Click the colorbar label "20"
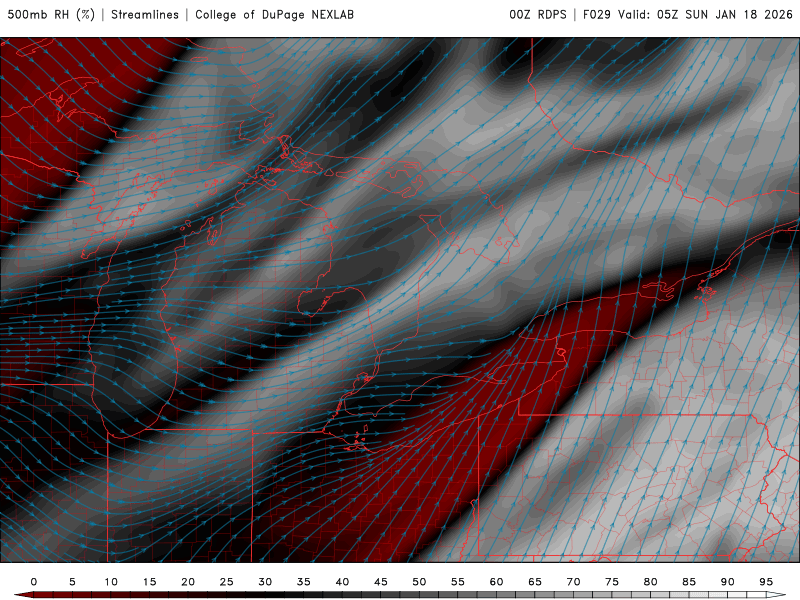Viewport: 800px width, 600px height. click(188, 582)
